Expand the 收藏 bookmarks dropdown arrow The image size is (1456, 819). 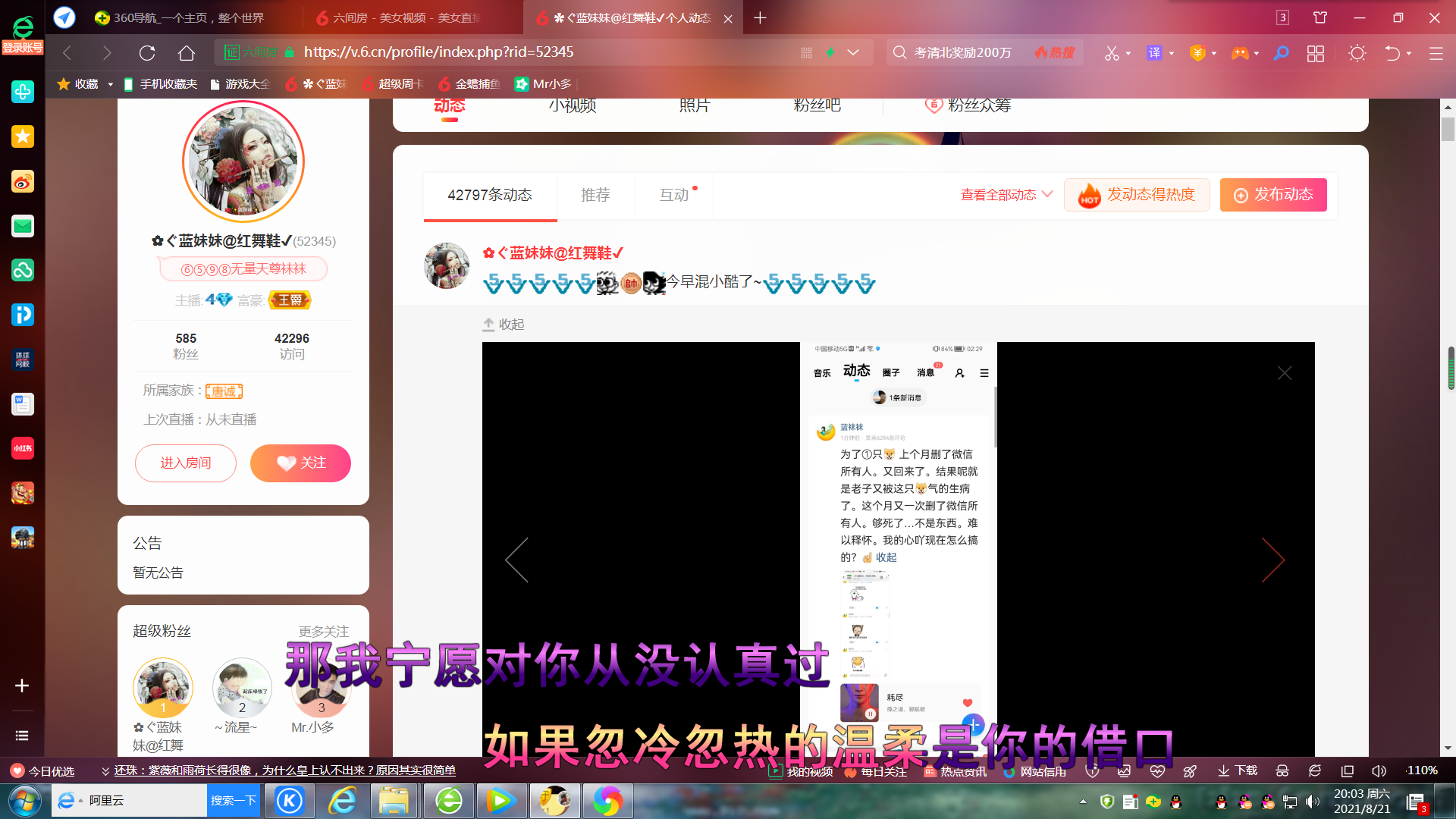coord(110,84)
